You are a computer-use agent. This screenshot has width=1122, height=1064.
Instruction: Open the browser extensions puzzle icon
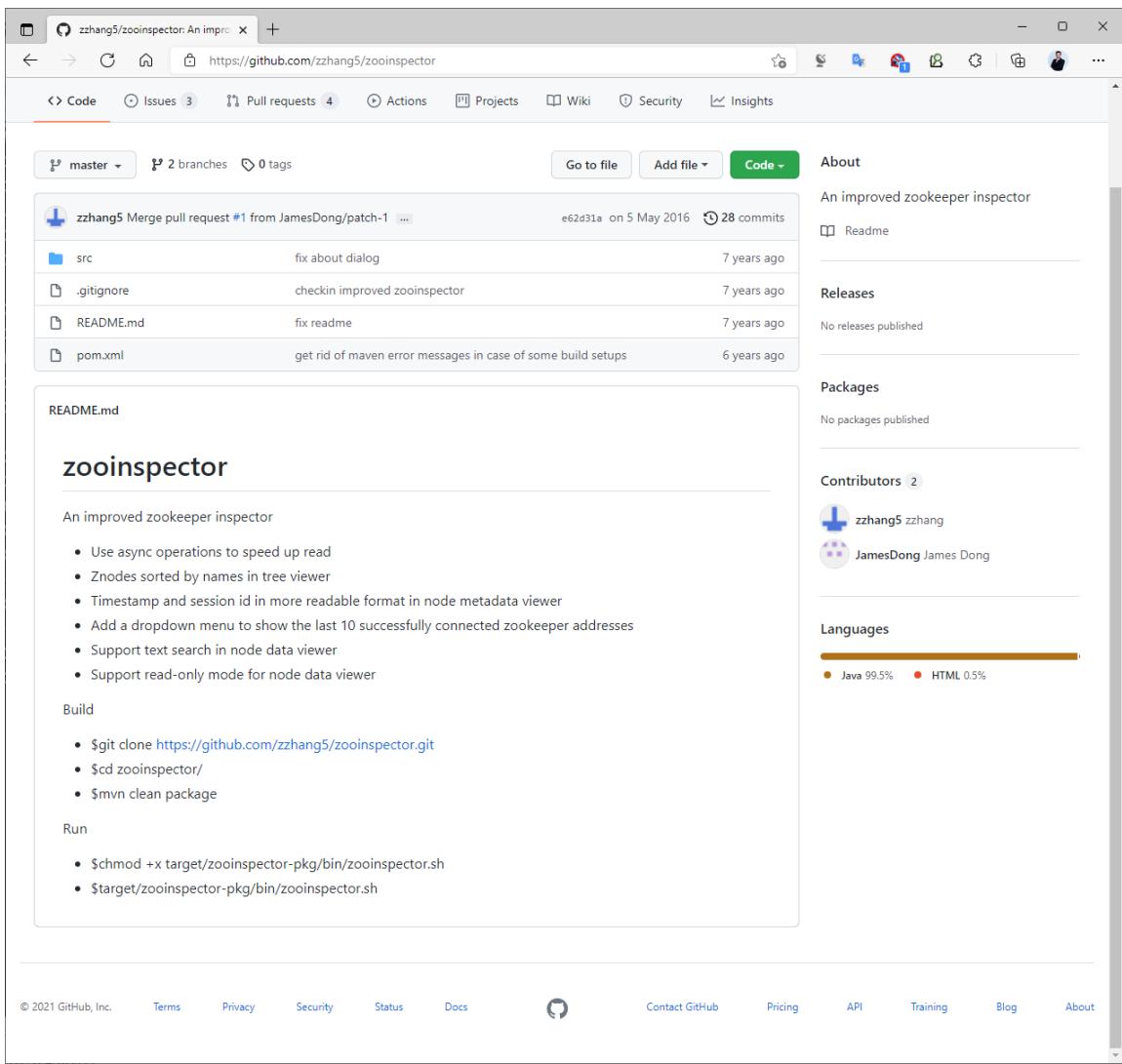[x=975, y=60]
